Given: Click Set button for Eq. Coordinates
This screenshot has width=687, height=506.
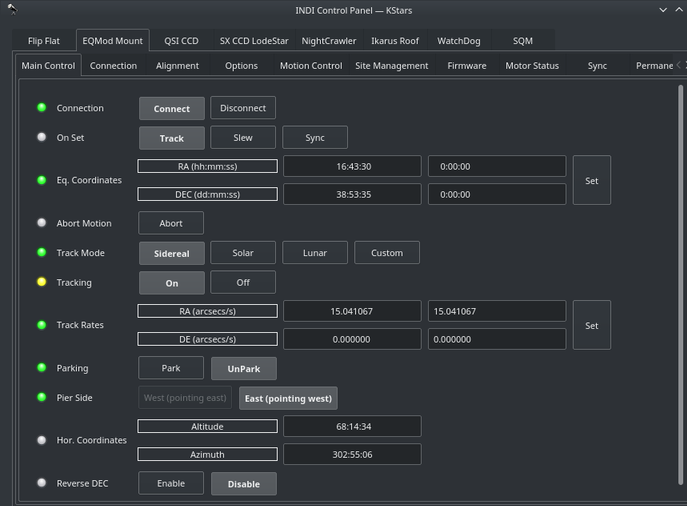Looking at the screenshot, I should [x=591, y=181].
